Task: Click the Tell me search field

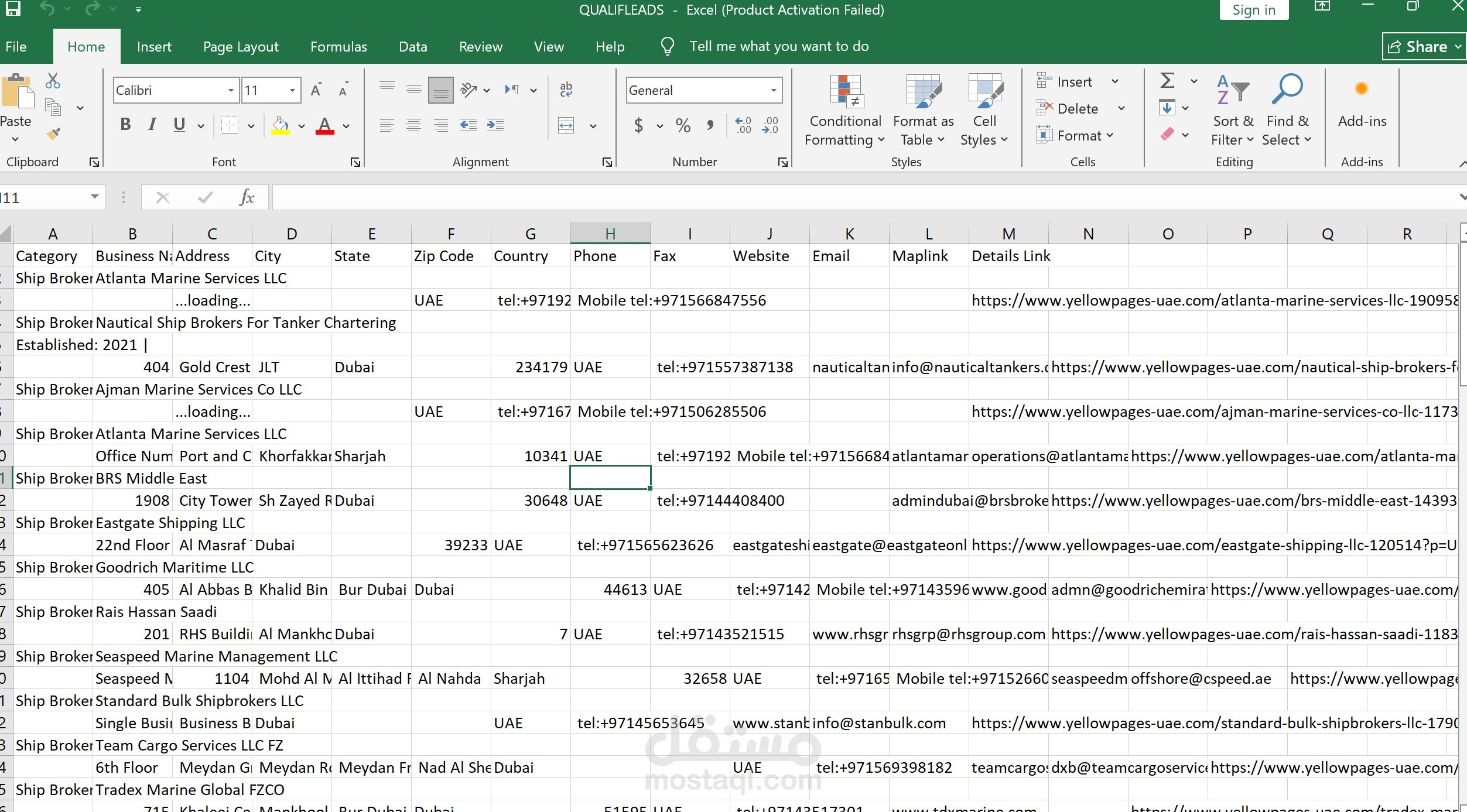Action: [778, 46]
